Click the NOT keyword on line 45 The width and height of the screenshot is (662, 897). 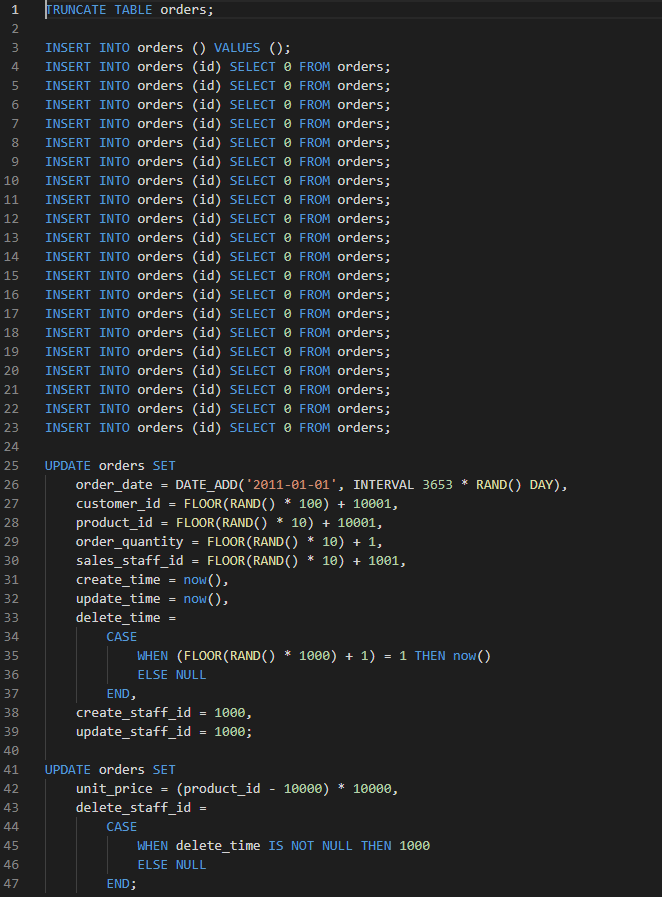pos(302,845)
